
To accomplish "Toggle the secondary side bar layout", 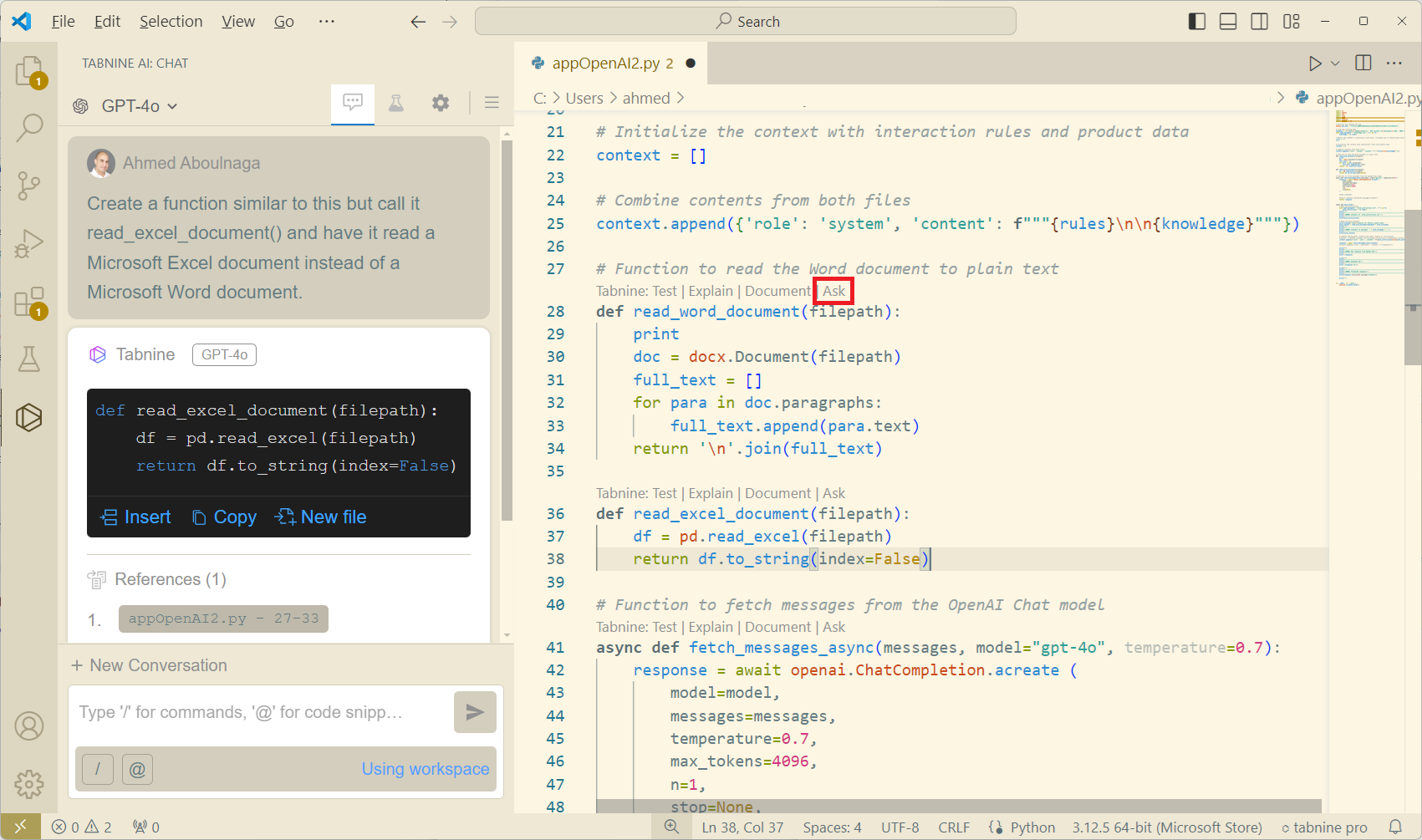I will click(1259, 21).
